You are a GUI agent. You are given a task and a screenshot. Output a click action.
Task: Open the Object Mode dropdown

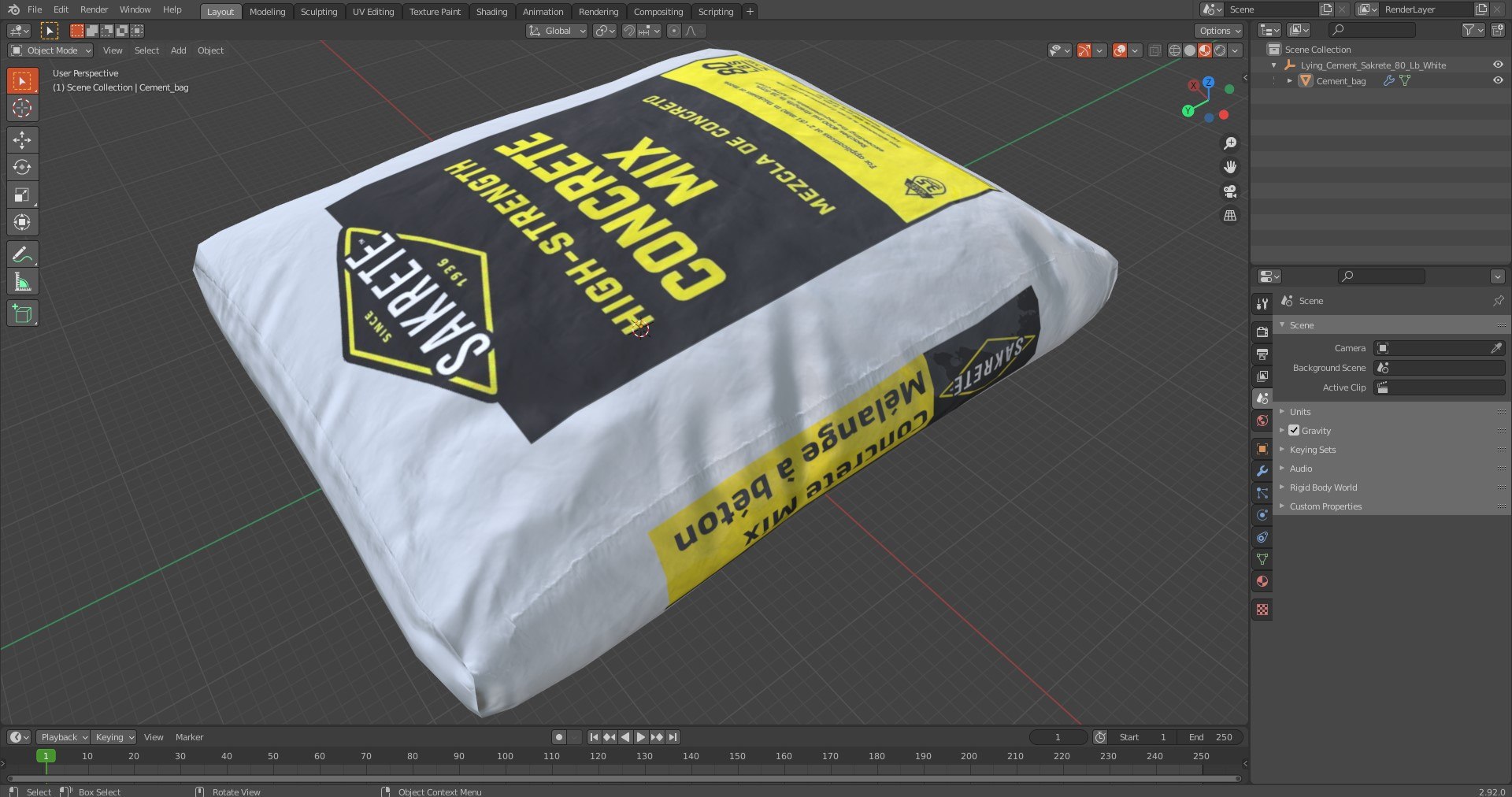[x=51, y=50]
